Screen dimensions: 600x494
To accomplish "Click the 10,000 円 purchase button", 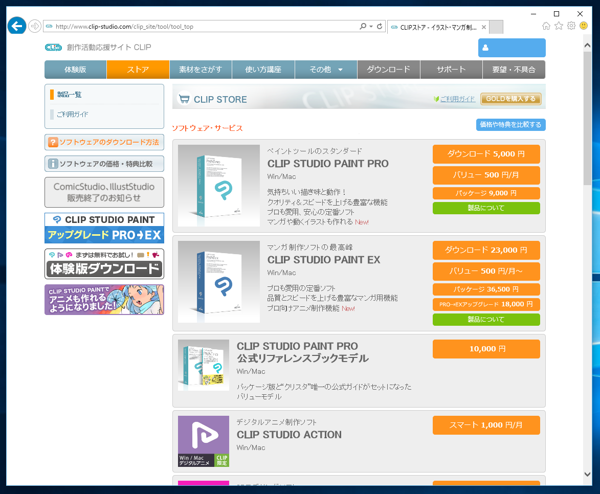I will (486, 349).
